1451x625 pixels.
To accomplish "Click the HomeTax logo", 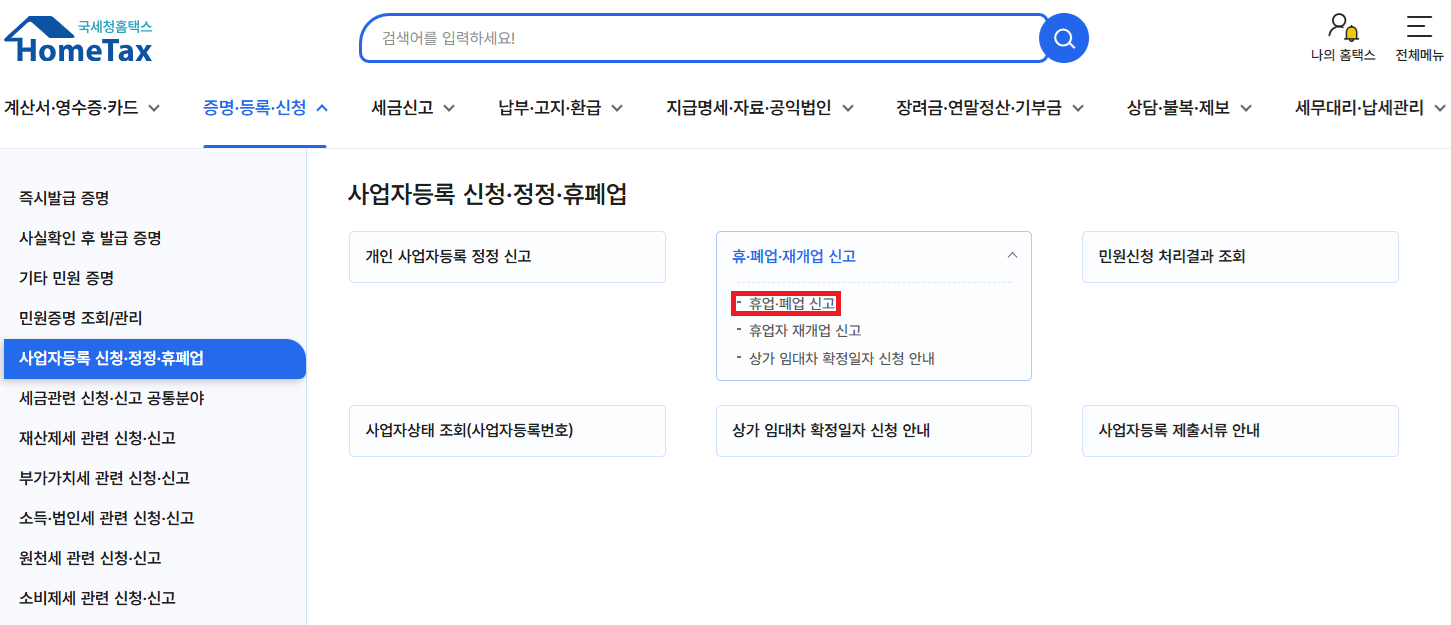I will pyautogui.click(x=79, y=40).
